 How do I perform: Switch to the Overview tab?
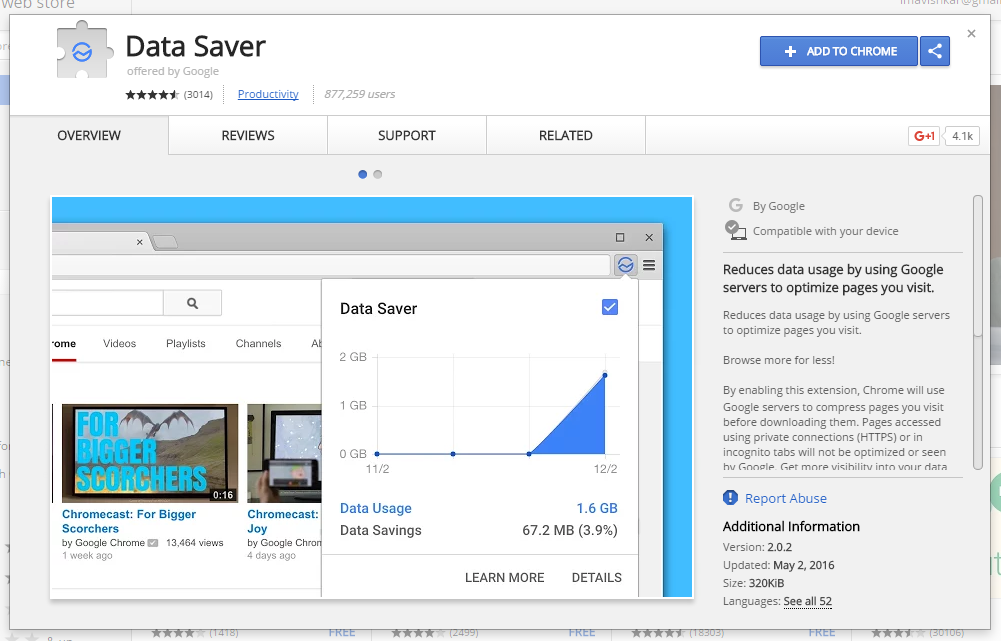coord(89,135)
